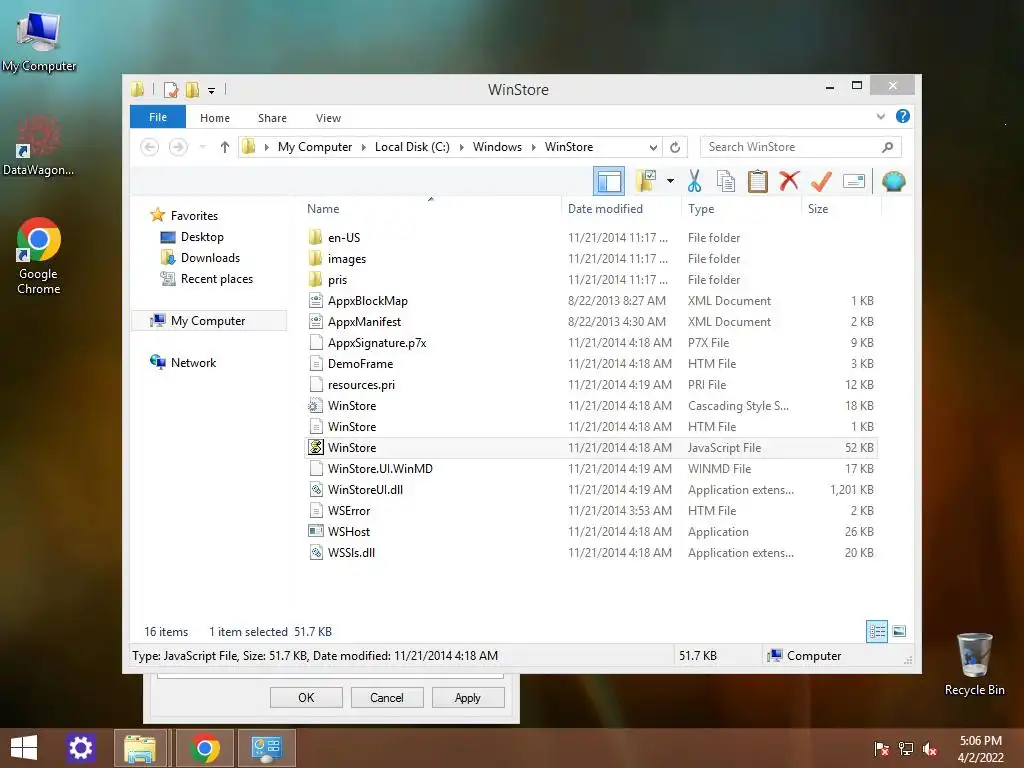Click Windows in address breadcrumb
The image size is (1024, 768).
[x=497, y=147]
